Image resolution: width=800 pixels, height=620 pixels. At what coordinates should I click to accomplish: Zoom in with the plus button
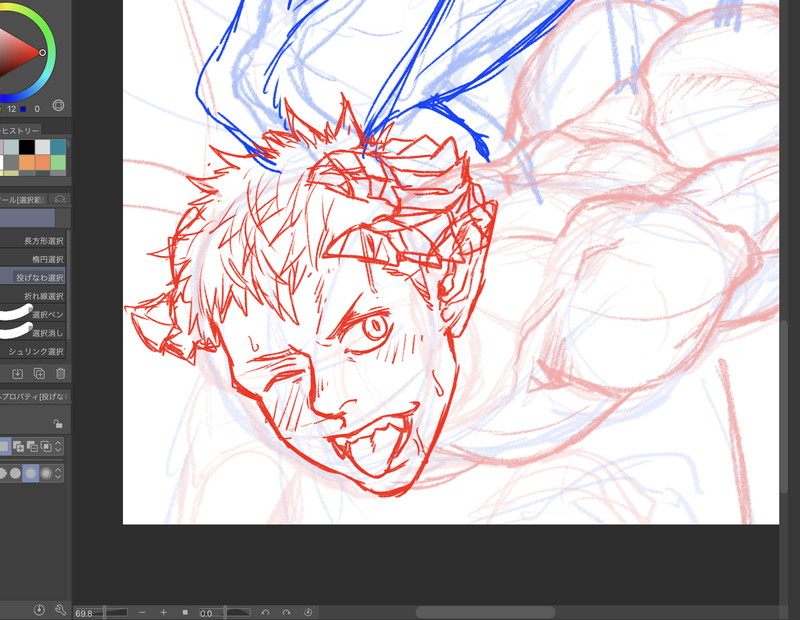point(163,612)
